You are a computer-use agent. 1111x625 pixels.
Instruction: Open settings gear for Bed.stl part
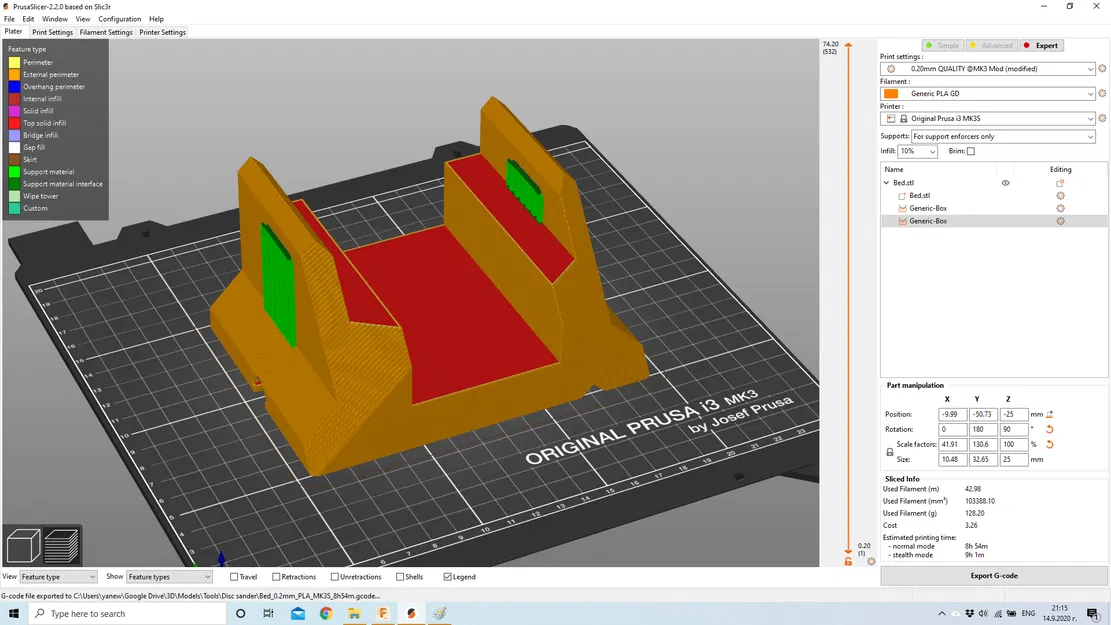[x=1060, y=196]
